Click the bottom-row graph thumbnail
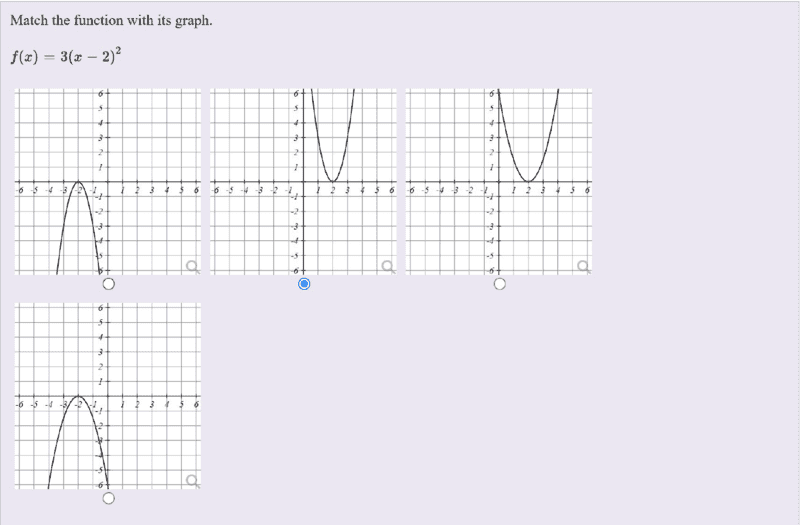Viewport: 800px width, 525px height. [x=108, y=396]
